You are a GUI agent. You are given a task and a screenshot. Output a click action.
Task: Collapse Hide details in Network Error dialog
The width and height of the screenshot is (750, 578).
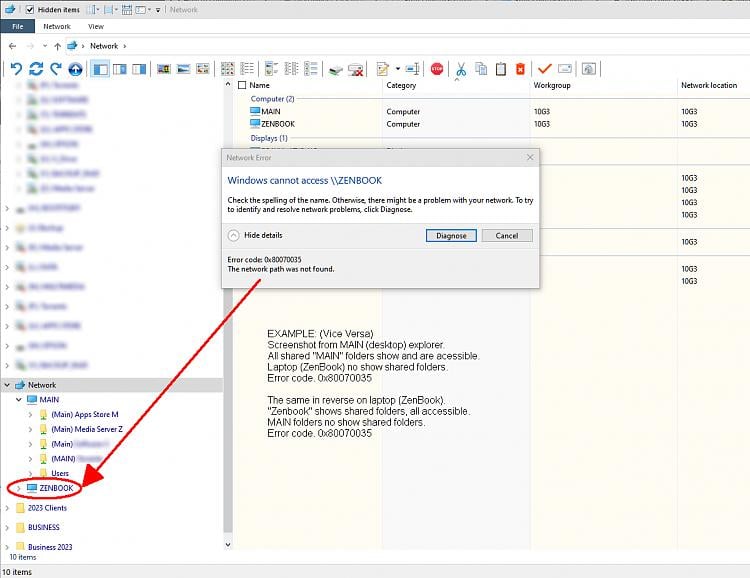pos(233,235)
